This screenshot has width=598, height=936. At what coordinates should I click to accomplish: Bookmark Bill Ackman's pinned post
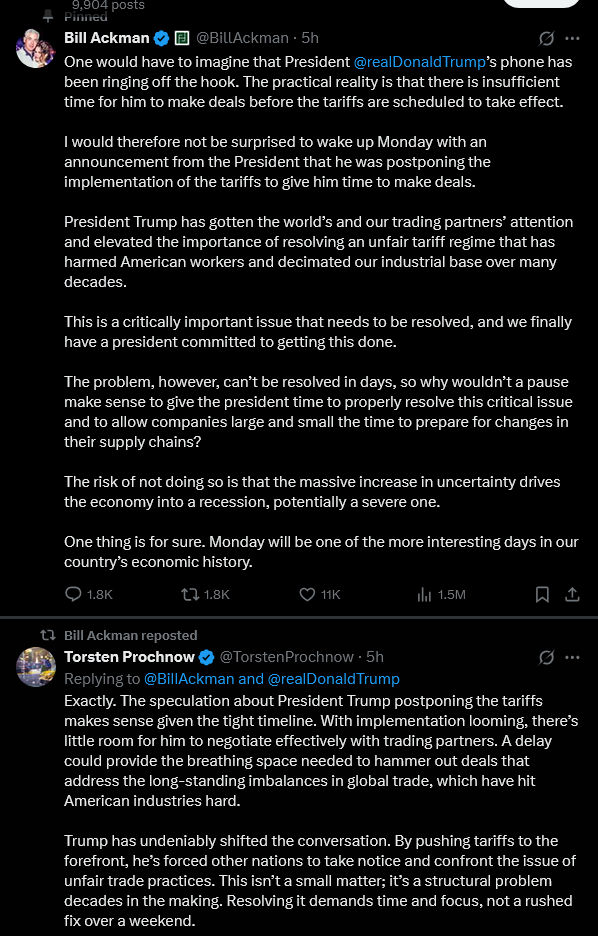tap(542, 595)
